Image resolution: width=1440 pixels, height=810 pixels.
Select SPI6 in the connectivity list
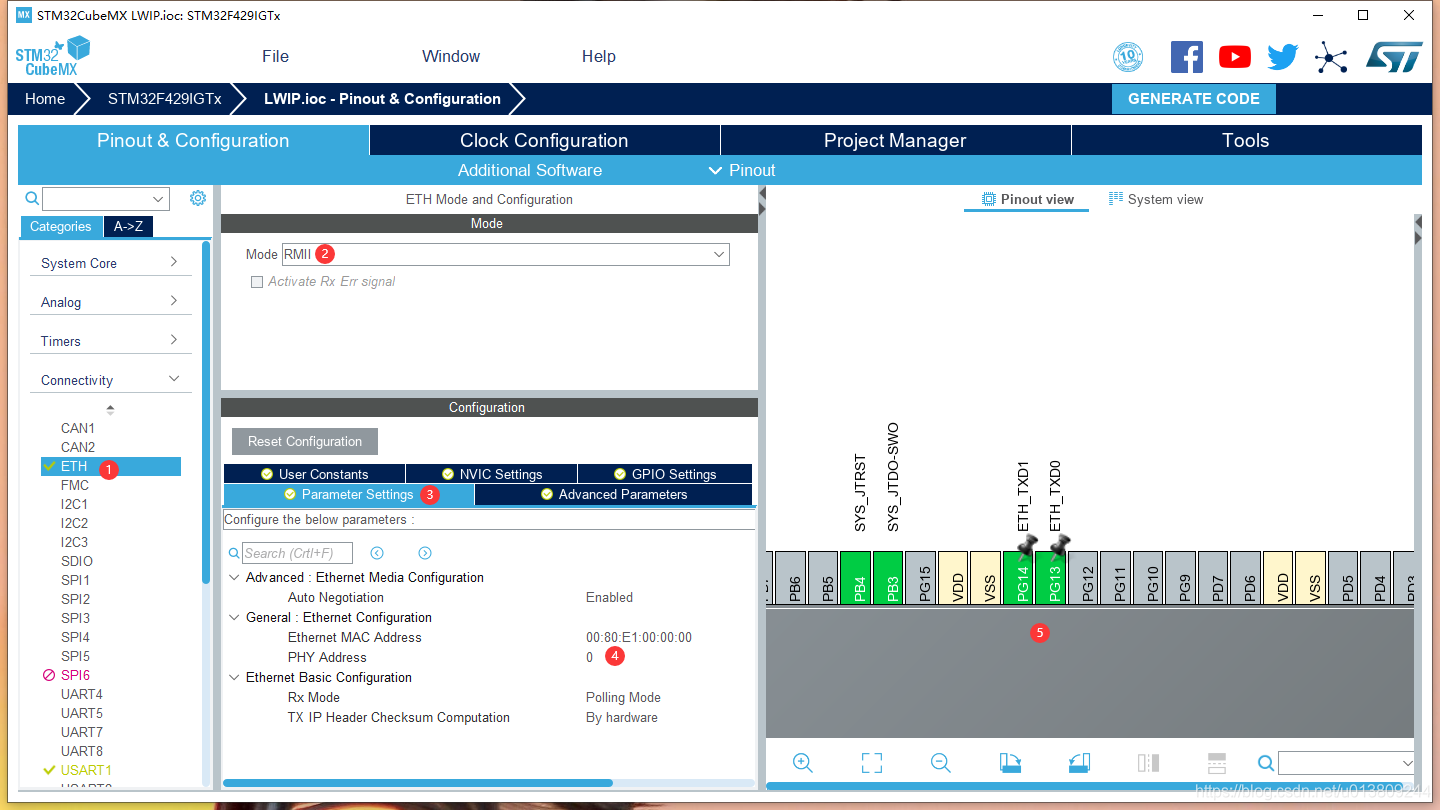pos(75,675)
